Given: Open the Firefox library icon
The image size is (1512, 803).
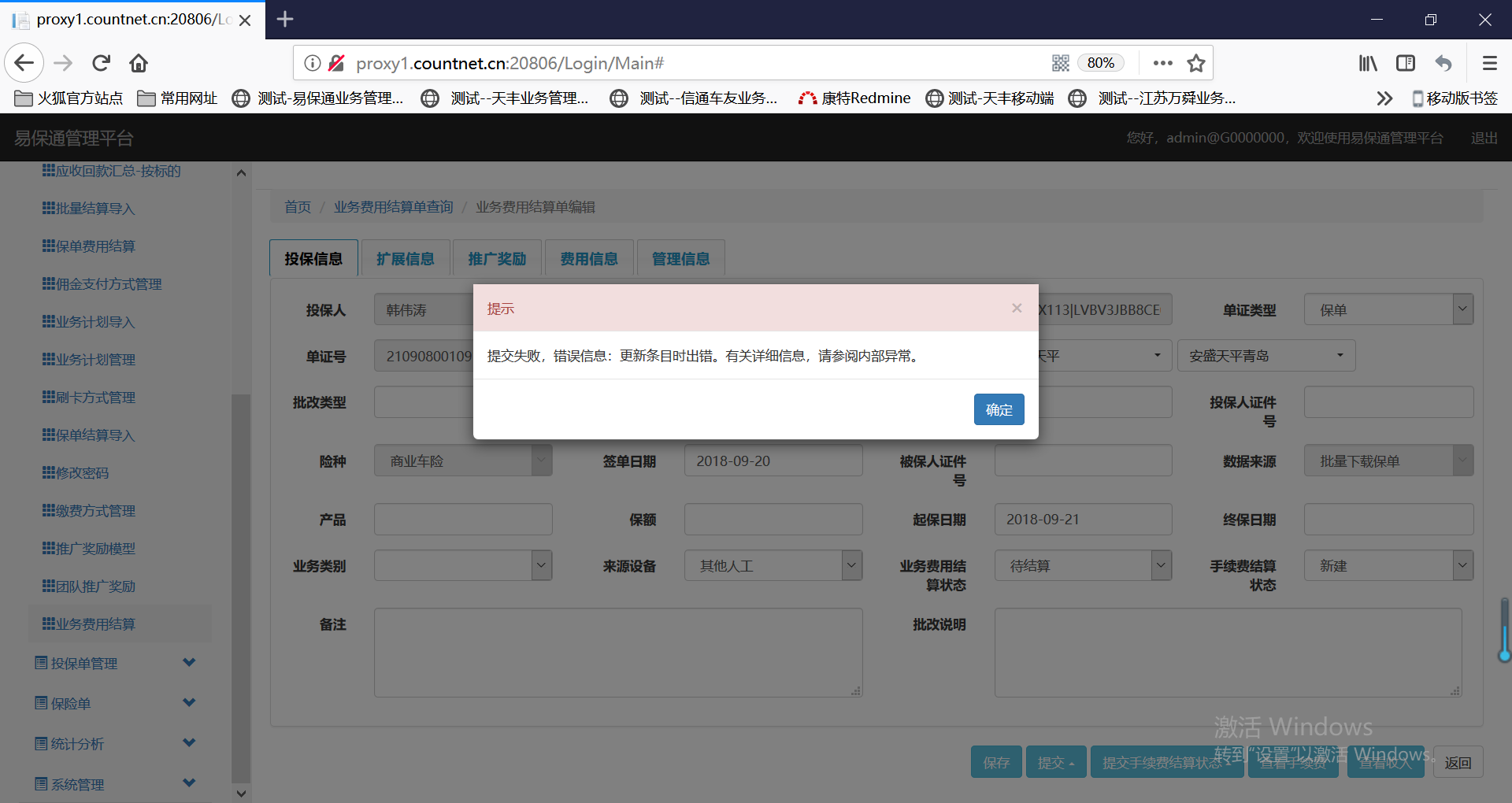Looking at the screenshot, I should click(1368, 63).
